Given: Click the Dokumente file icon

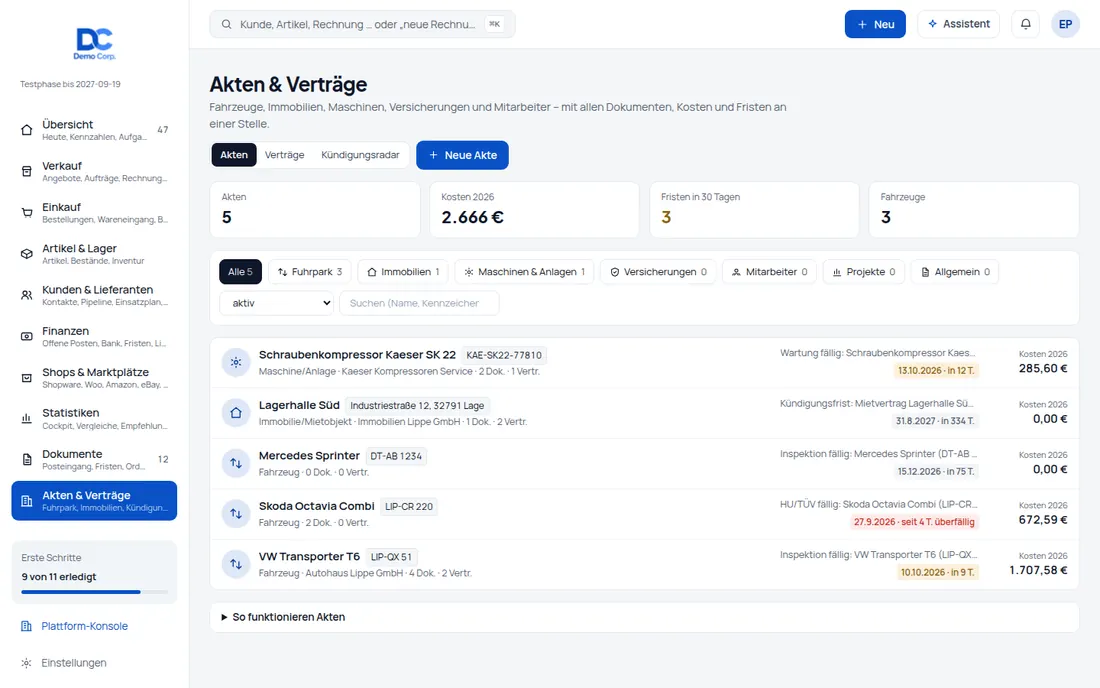Looking at the screenshot, I should point(27,460).
